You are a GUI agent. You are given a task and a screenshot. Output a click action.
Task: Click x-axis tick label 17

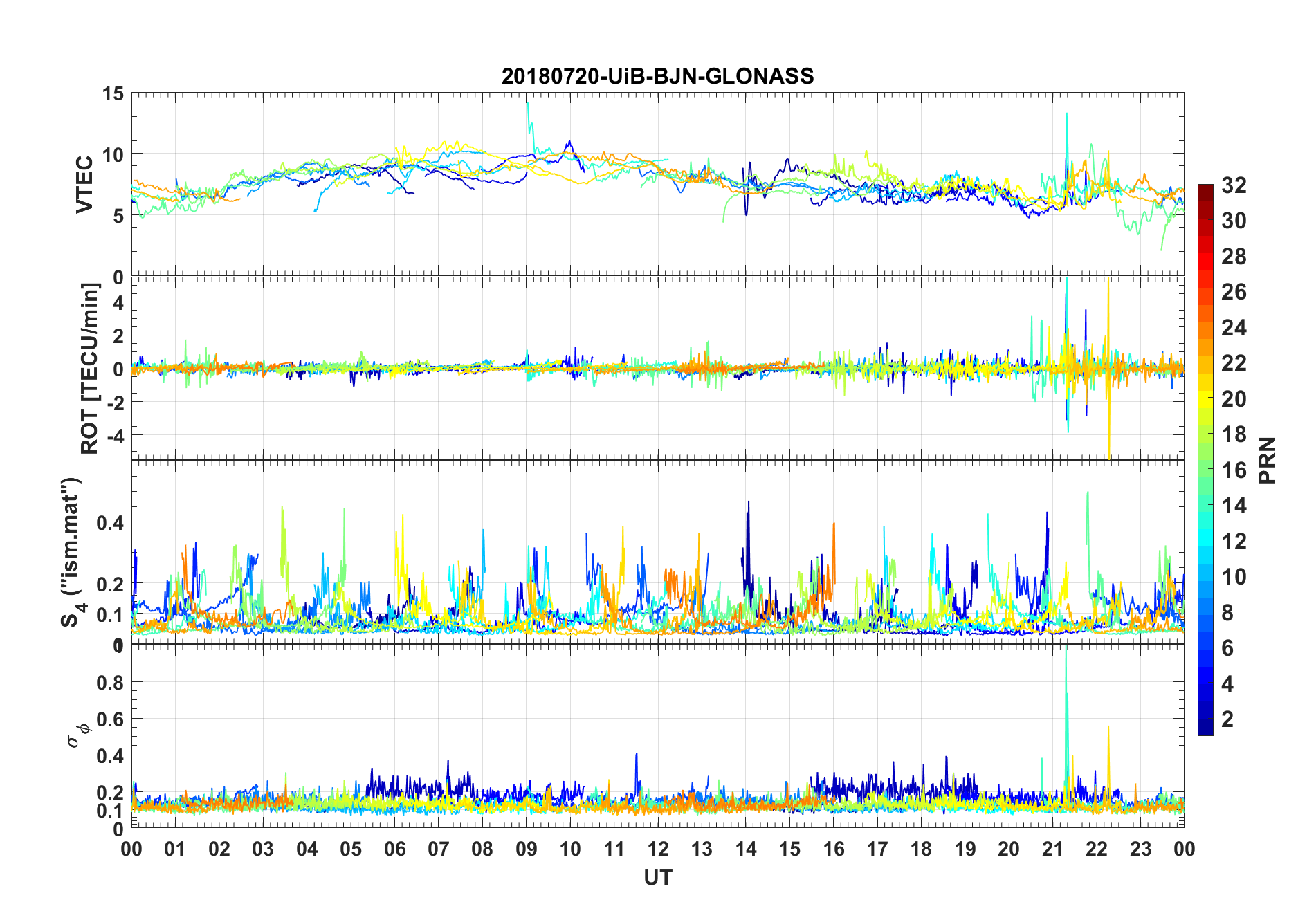877,849
